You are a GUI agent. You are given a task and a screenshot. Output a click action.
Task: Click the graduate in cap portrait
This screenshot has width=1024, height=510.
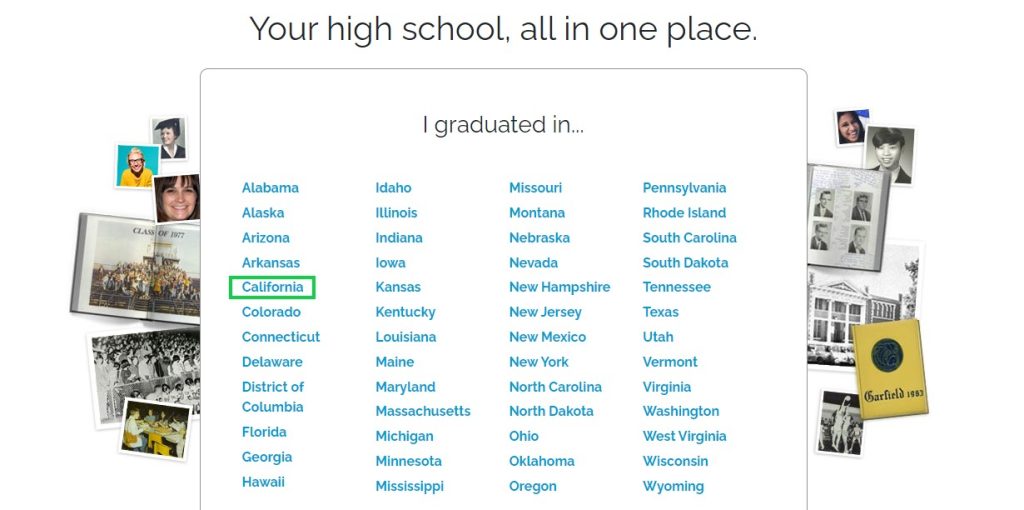point(169,137)
